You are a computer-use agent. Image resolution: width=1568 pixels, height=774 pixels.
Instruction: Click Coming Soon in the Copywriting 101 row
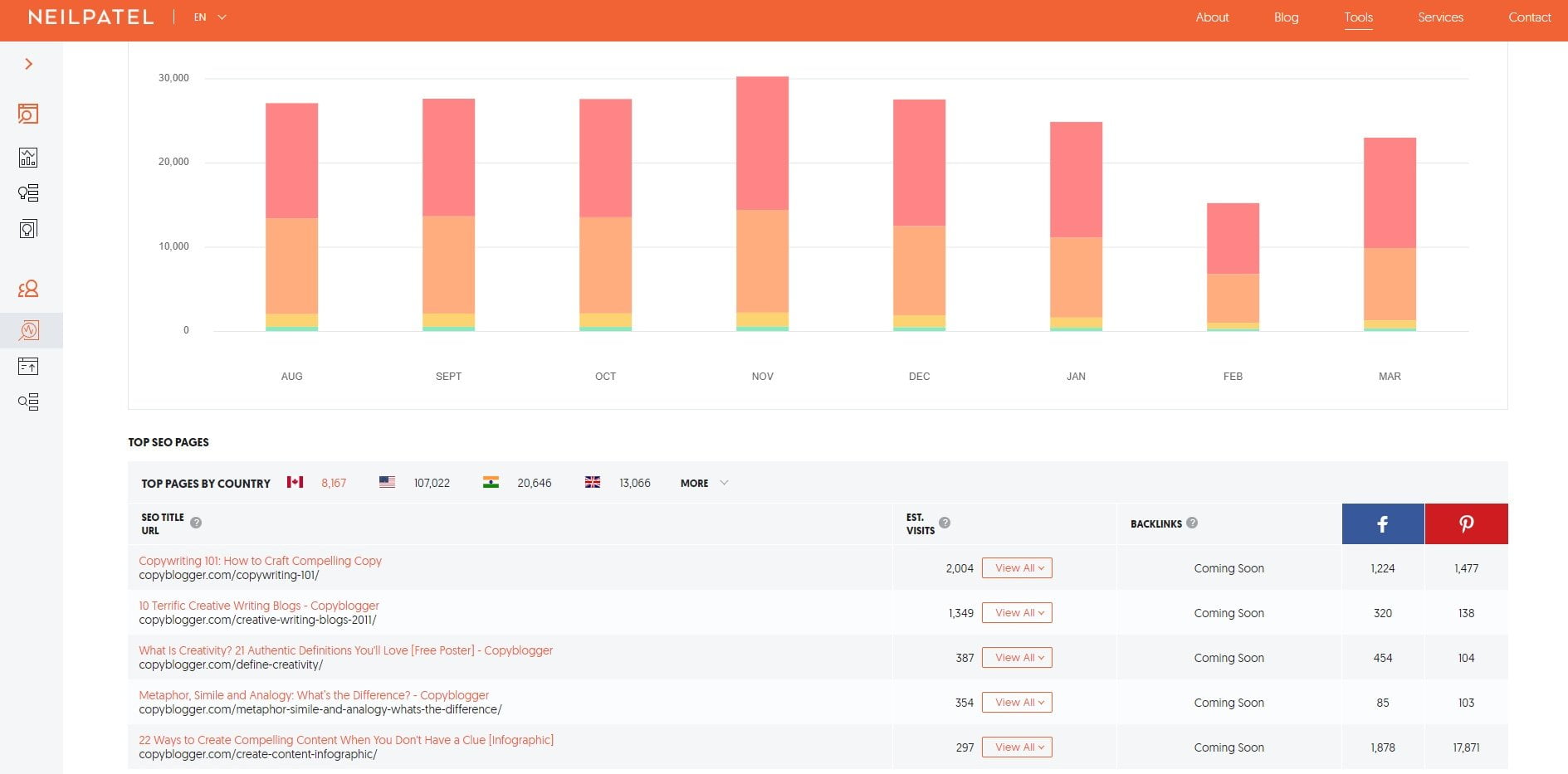1229,568
